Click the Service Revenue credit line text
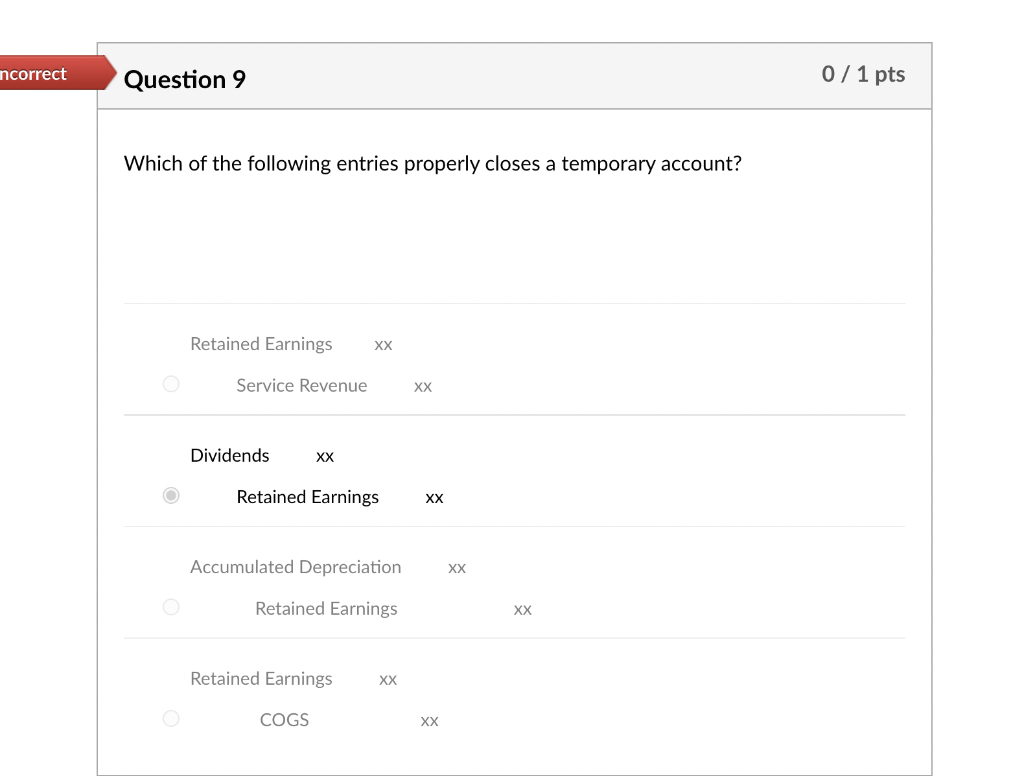Viewport: 1024px width, 782px height. (301, 386)
